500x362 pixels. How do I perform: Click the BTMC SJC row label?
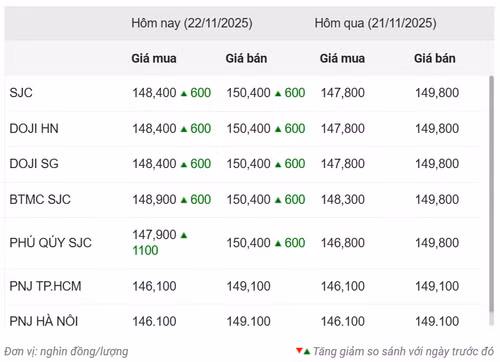pyautogui.click(x=40, y=199)
